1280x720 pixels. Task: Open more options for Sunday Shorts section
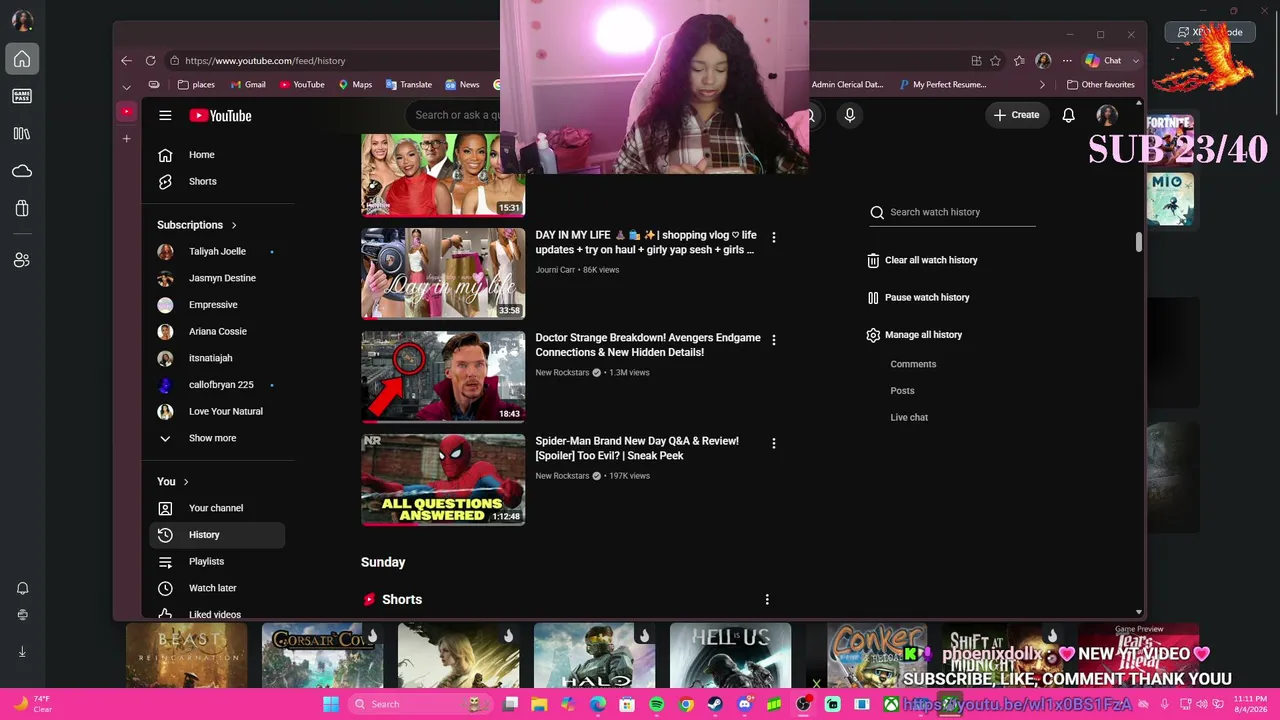767,599
